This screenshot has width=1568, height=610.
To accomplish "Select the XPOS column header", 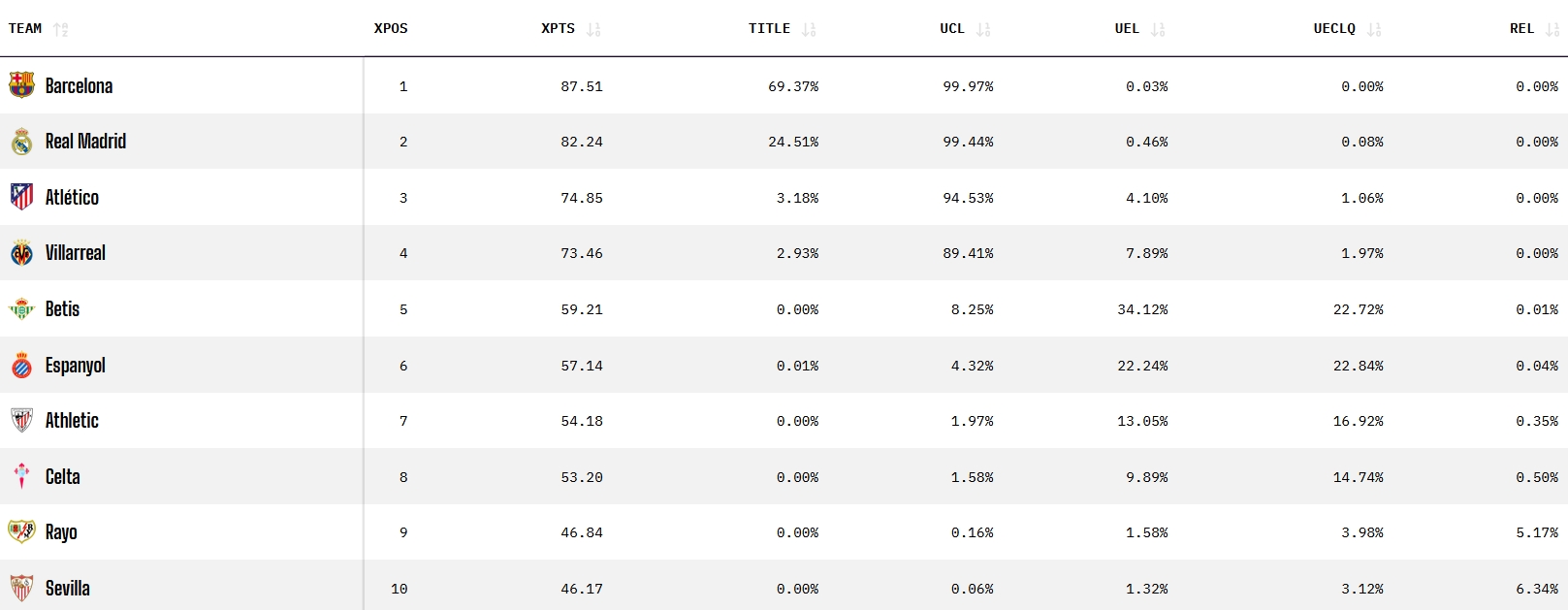I will pyautogui.click(x=391, y=29).
